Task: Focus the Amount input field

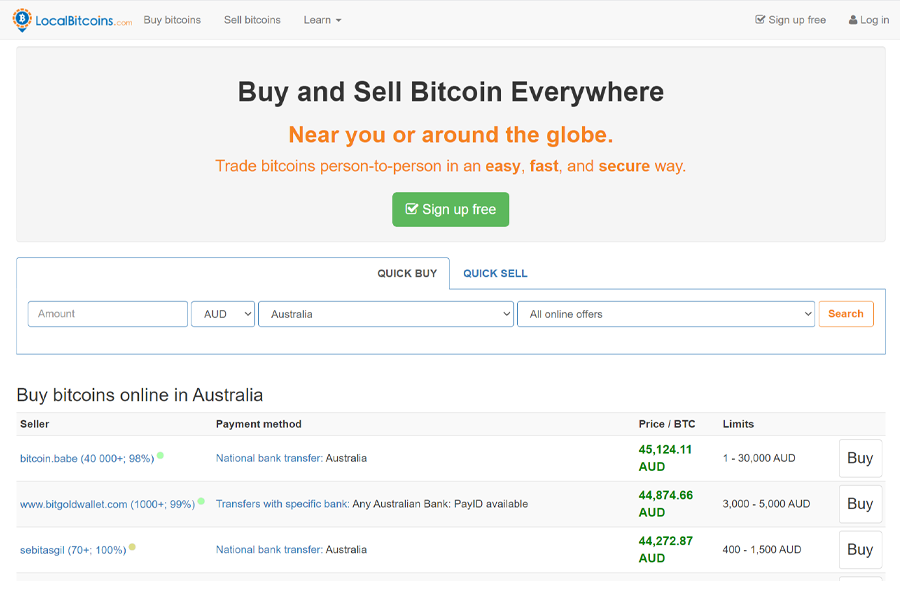Action: (108, 314)
